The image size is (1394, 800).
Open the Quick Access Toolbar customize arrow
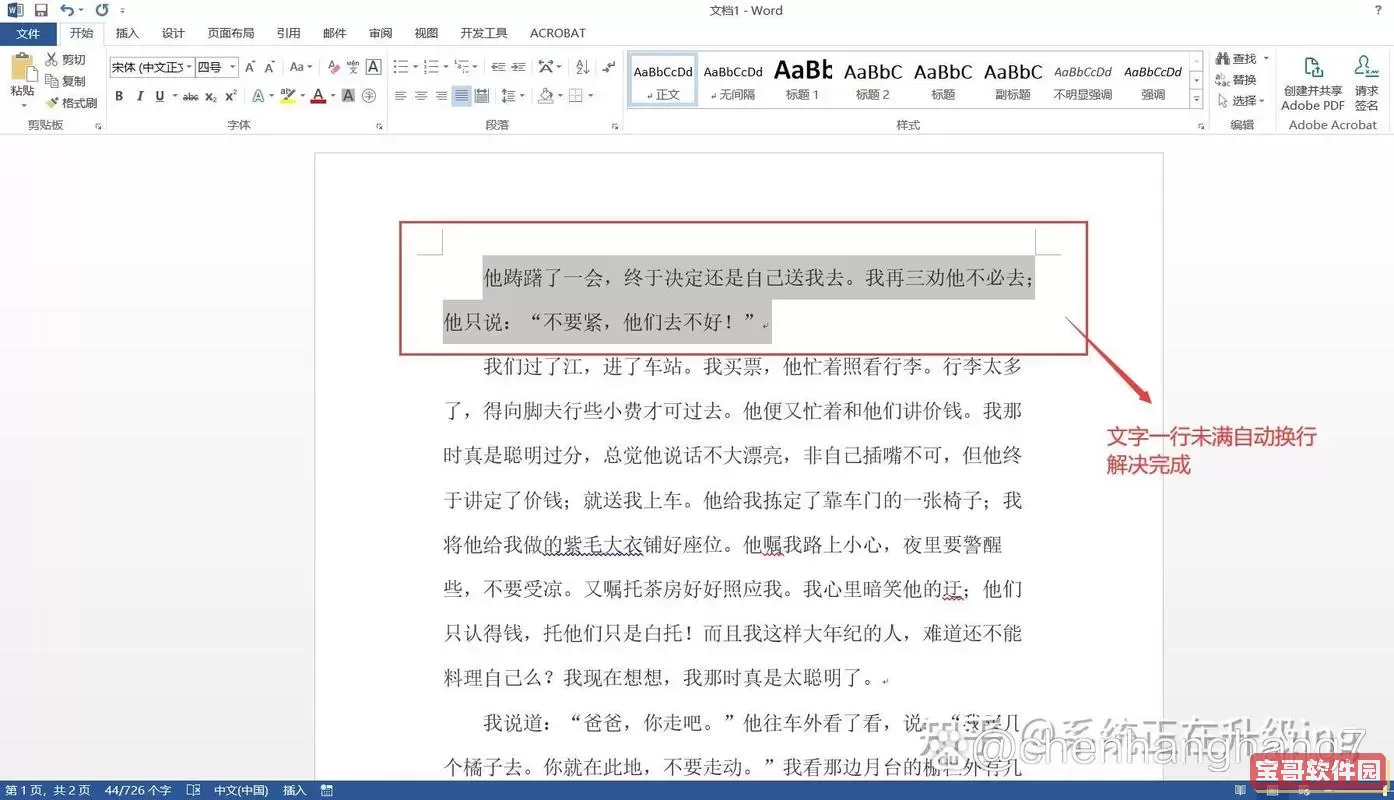123,11
